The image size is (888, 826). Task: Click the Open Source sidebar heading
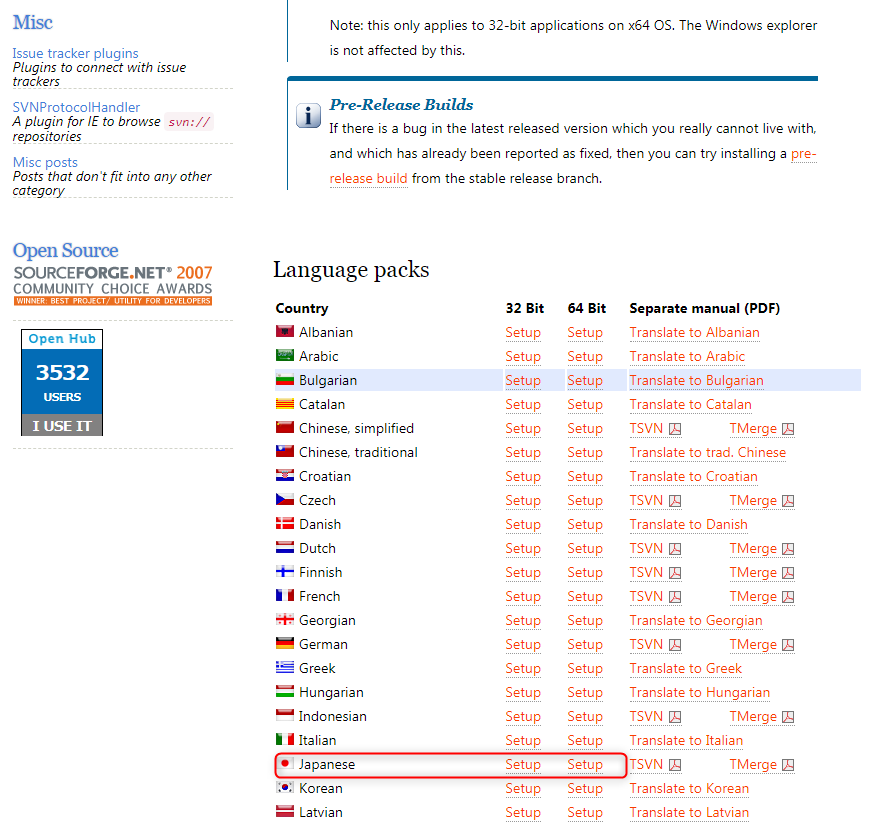pyautogui.click(x=66, y=250)
